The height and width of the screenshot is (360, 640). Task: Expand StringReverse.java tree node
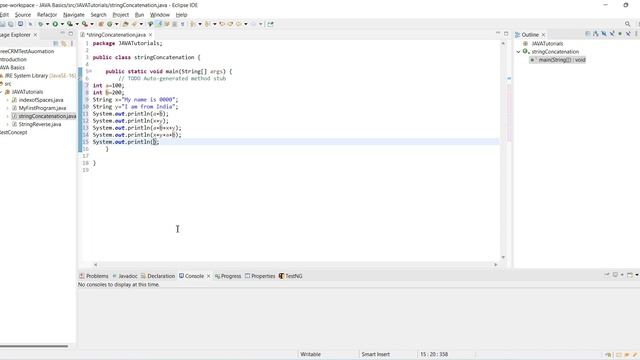[x=7, y=124]
